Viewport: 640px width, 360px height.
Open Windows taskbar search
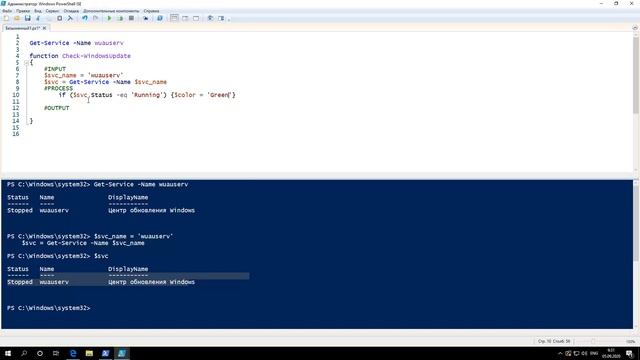point(24,353)
